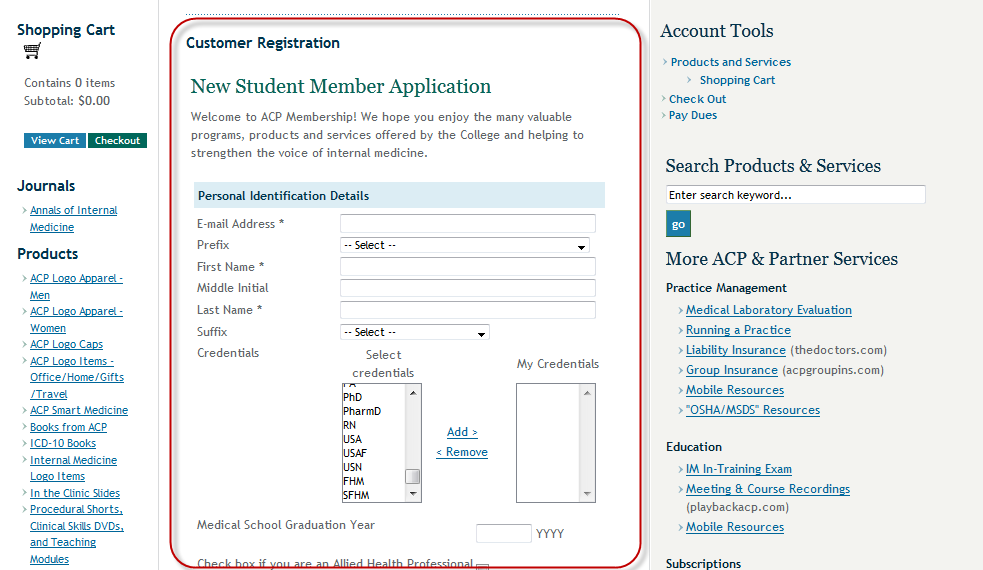Open the Pay Dues link
Image resolution: width=983 pixels, height=570 pixels.
(693, 115)
